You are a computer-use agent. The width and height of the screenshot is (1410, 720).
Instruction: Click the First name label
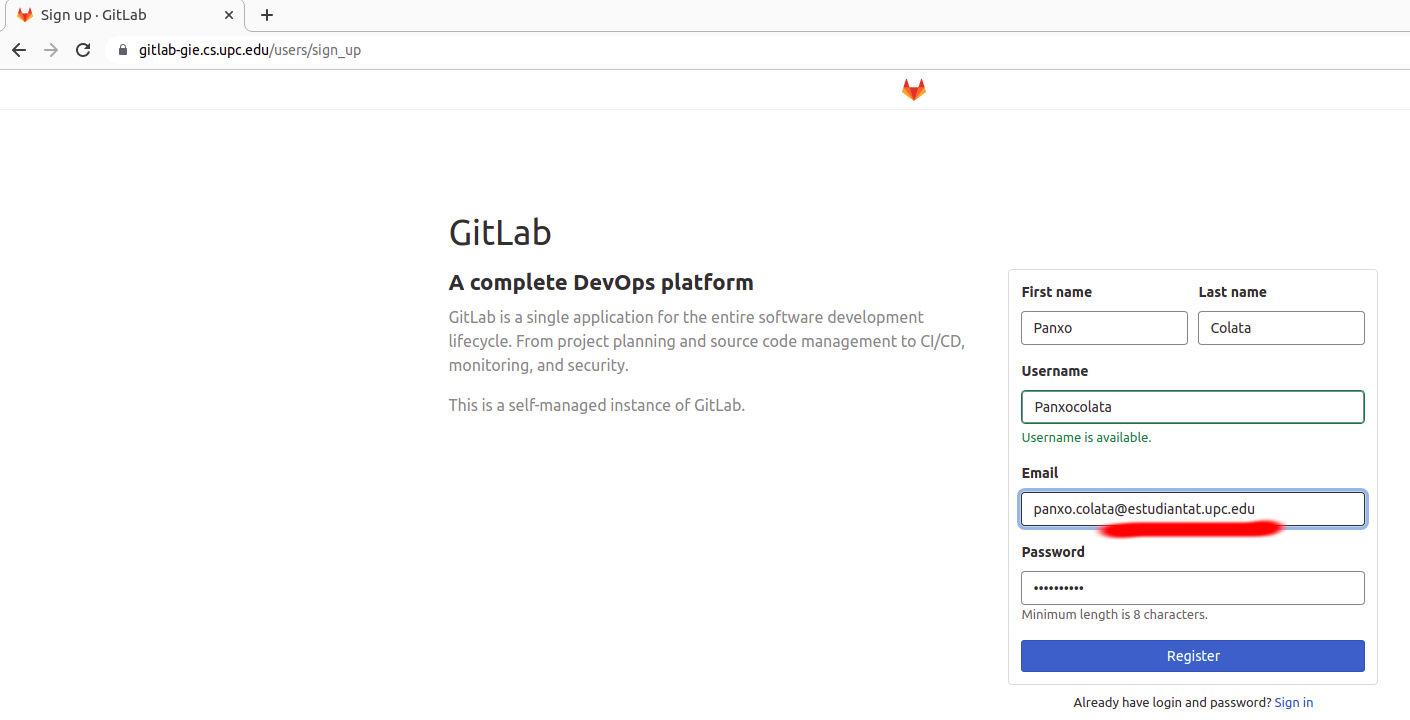click(1057, 292)
